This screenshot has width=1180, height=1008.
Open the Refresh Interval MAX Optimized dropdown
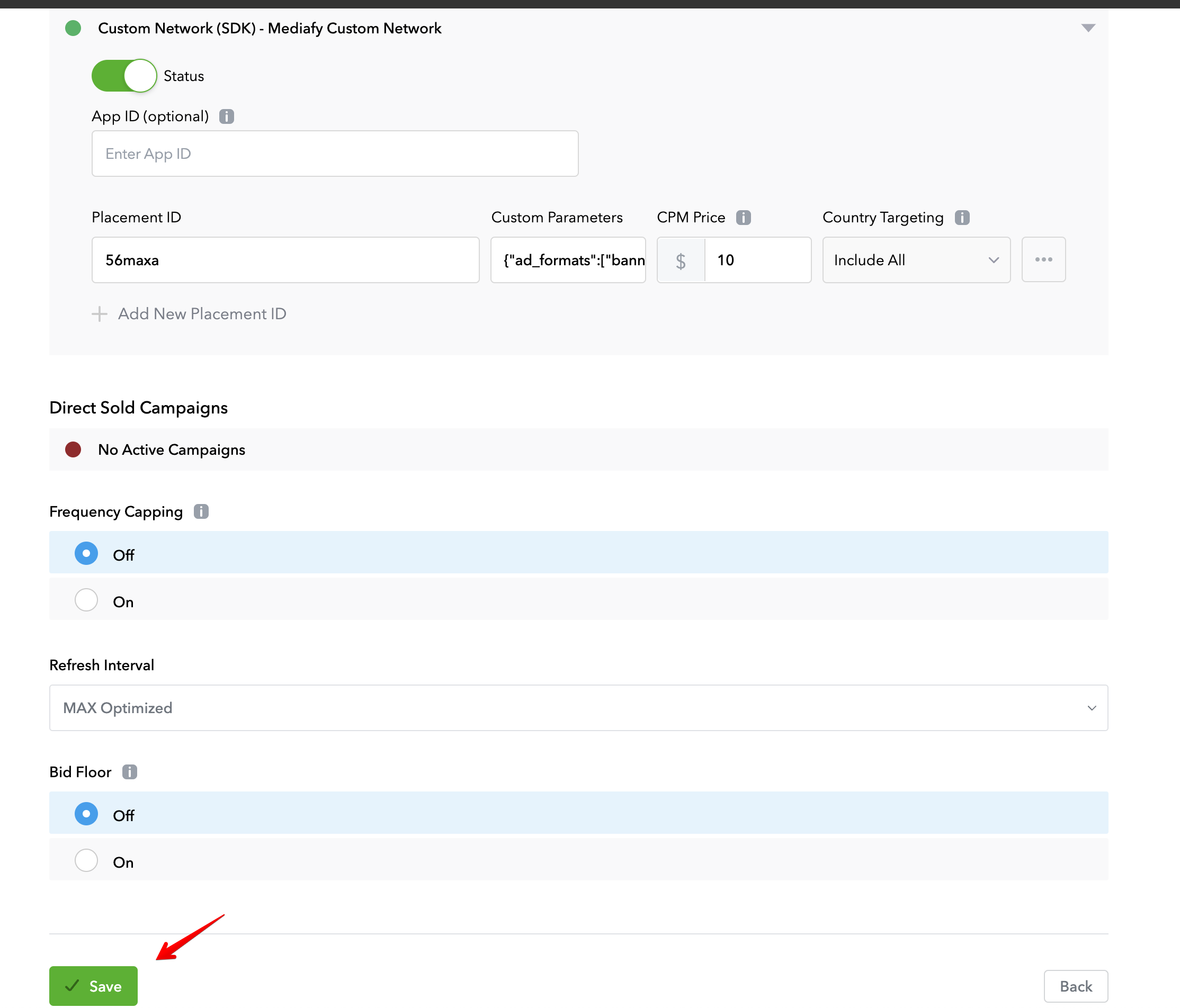click(x=578, y=707)
